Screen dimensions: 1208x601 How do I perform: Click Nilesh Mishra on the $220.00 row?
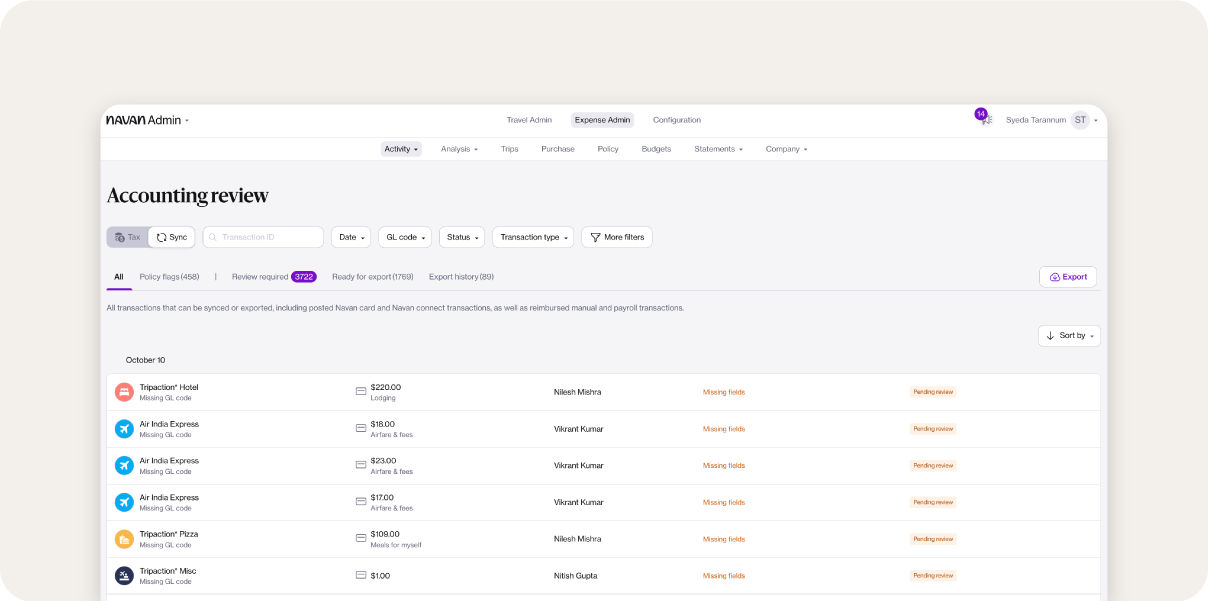578,392
